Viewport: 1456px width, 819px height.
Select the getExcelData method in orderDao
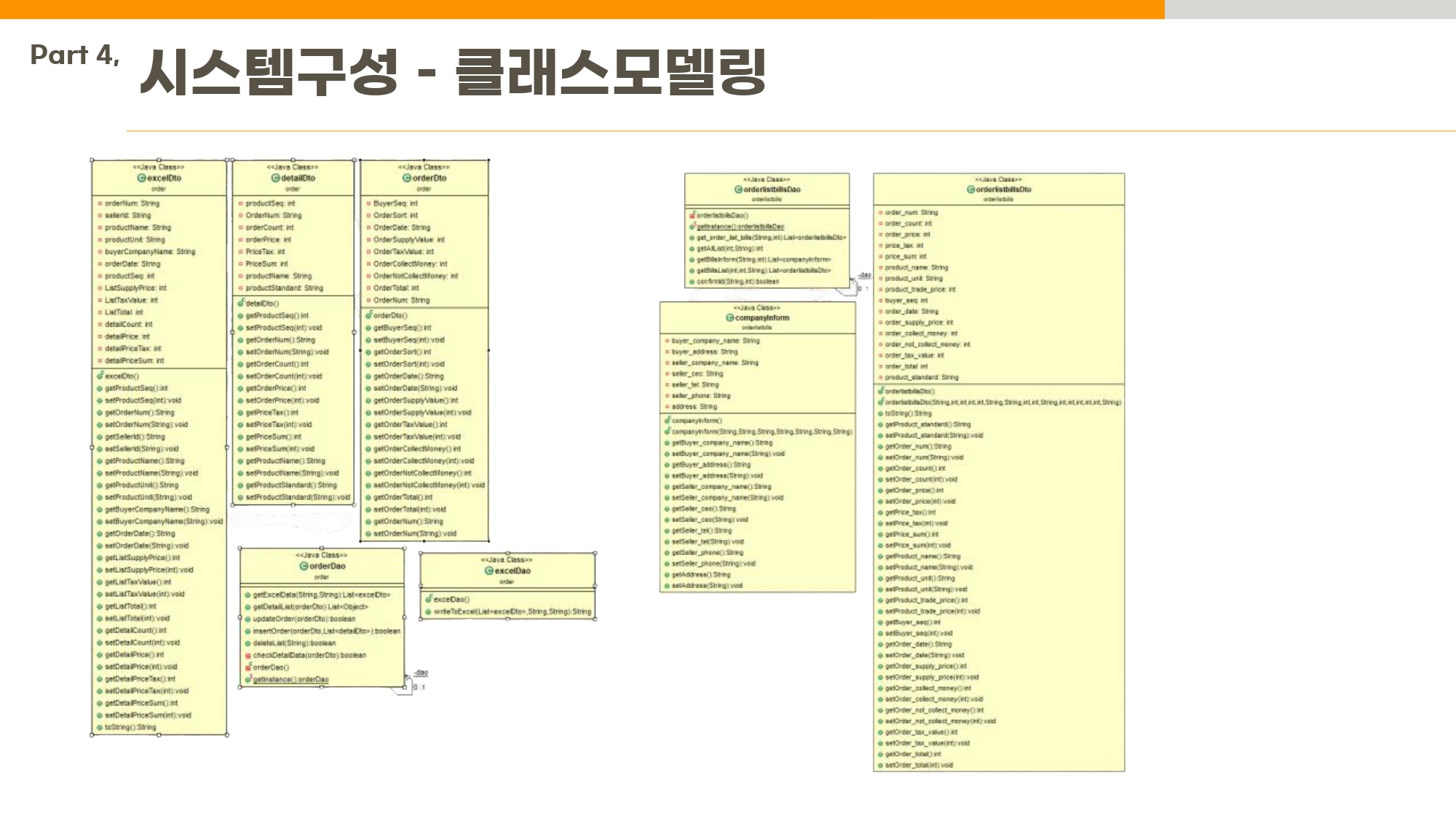pos(321,595)
